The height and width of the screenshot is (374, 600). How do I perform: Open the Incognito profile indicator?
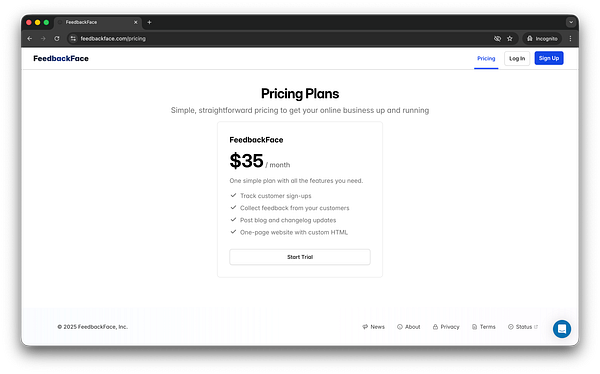click(x=542, y=39)
